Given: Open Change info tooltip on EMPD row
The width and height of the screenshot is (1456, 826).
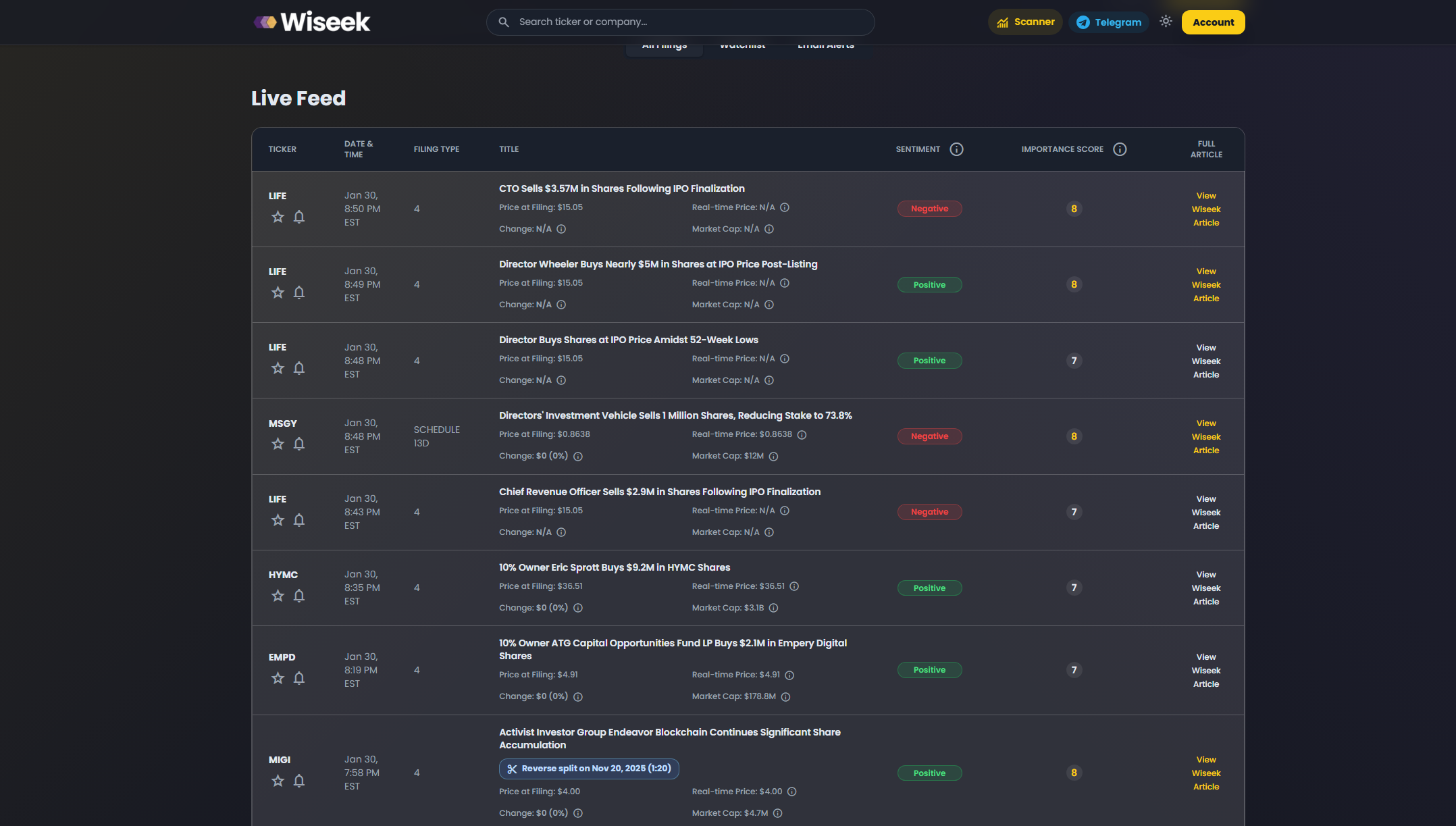Looking at the screenshot, I should point(577,696).
